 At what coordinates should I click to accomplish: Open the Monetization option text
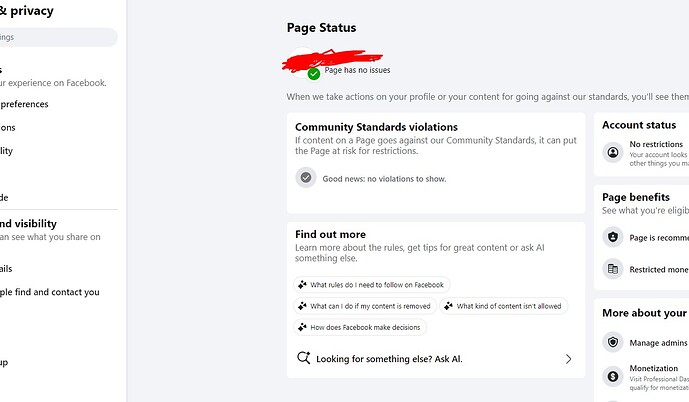(x=653, y=368)
